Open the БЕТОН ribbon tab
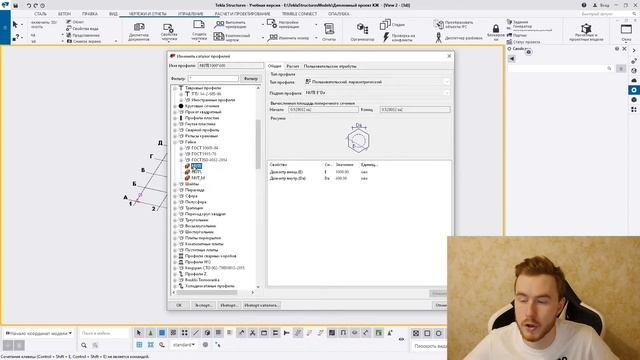The width and height of the screenshot is (640, 360). tap(64, 14)
